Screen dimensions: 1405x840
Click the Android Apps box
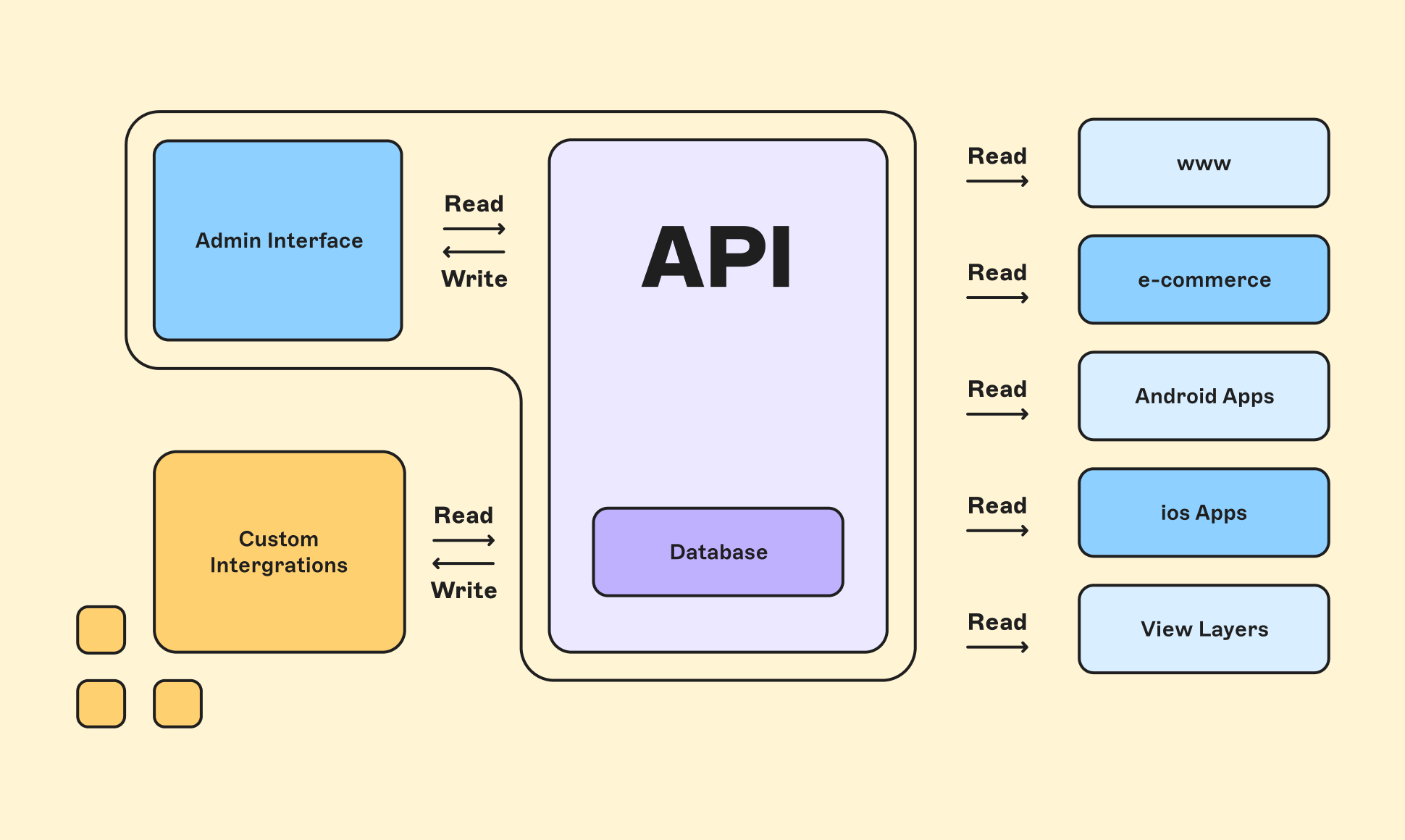(x=1204, y=396)
